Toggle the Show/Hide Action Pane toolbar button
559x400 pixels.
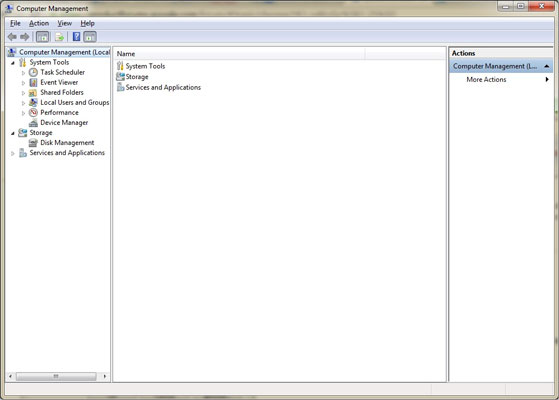(90, 37)
